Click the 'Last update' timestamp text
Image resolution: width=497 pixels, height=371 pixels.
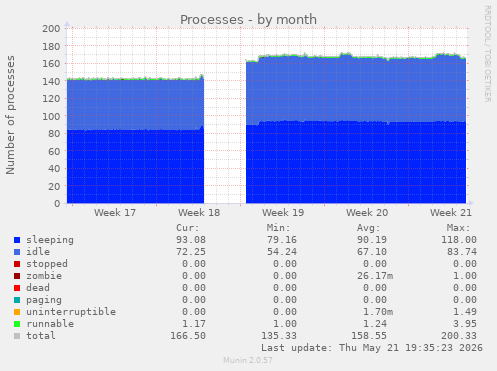pyautogui.click(x=372, y=348)
